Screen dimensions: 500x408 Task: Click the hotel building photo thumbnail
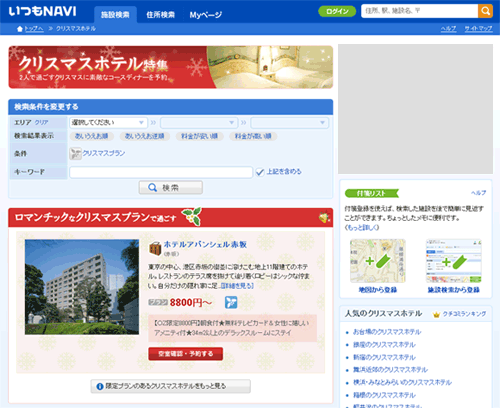82,287
